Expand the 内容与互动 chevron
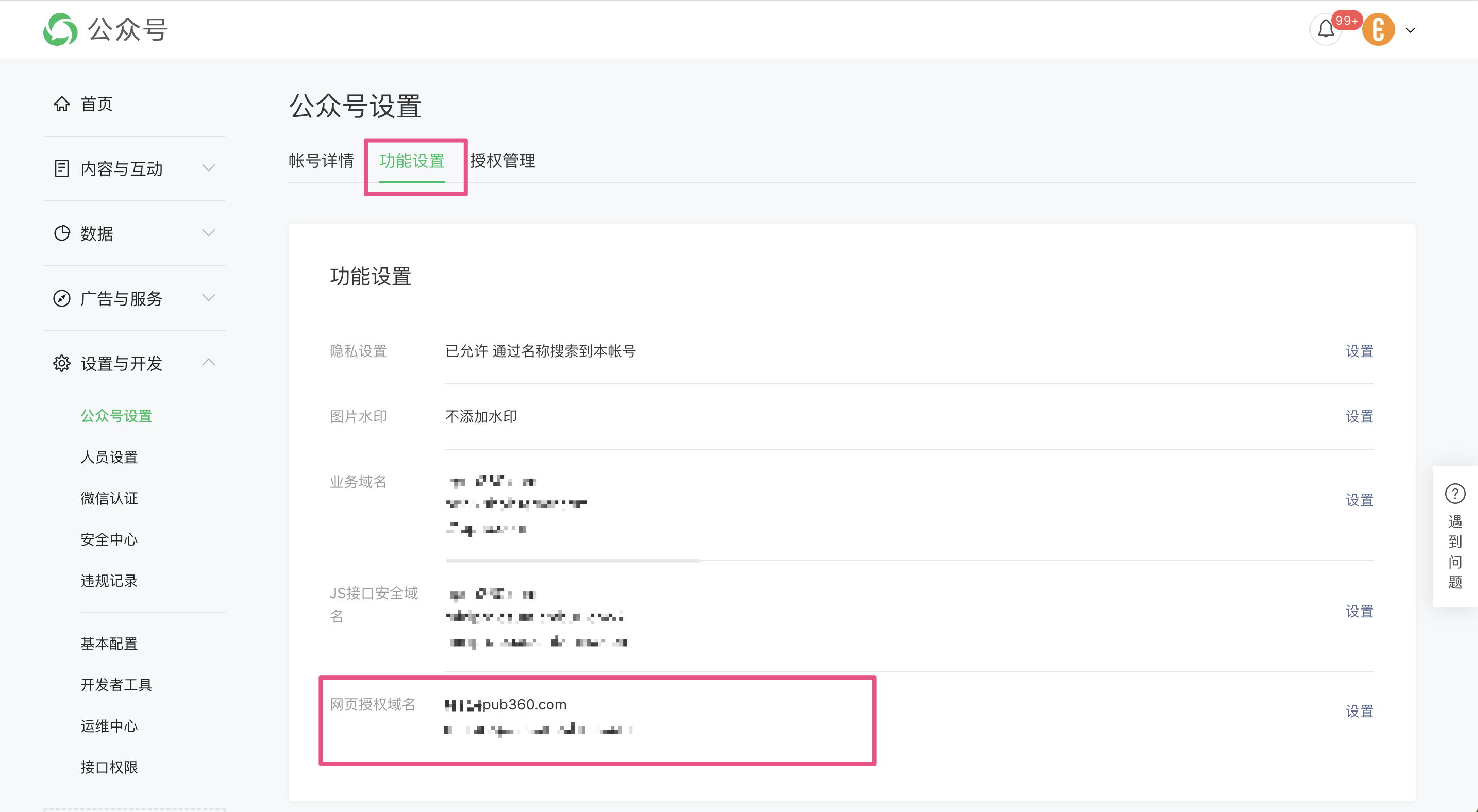This screenshot has height=812, width=1478. tap(209, 168)
